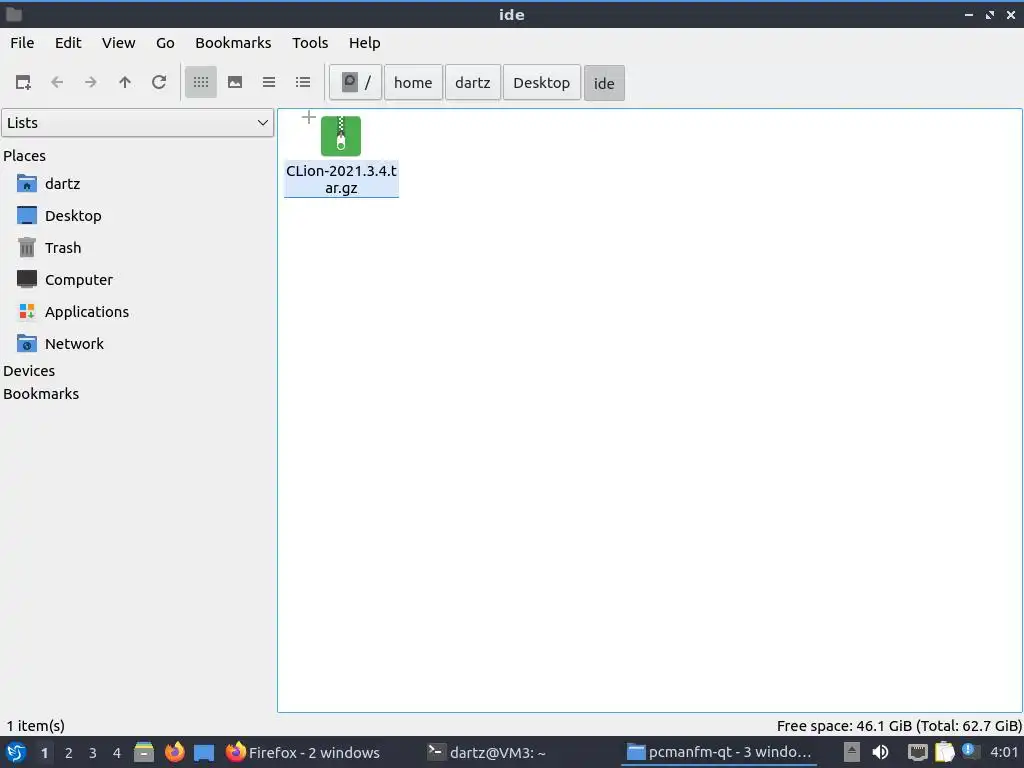Navigate to Desktop in path bar
1024x768 pixels.
coord(541,82)
